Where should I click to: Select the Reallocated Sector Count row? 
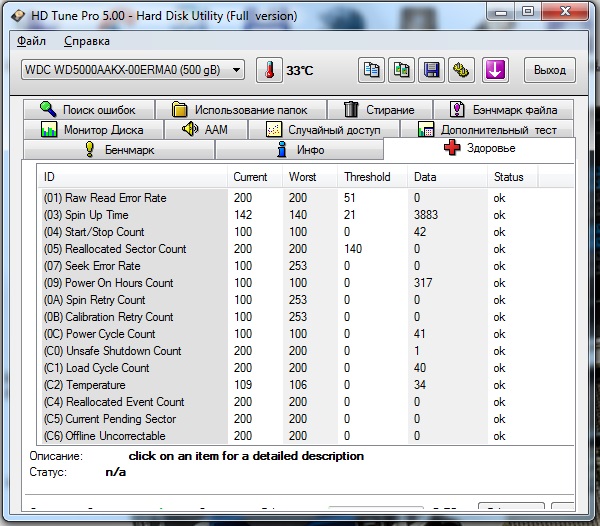[x=305, y=249]
